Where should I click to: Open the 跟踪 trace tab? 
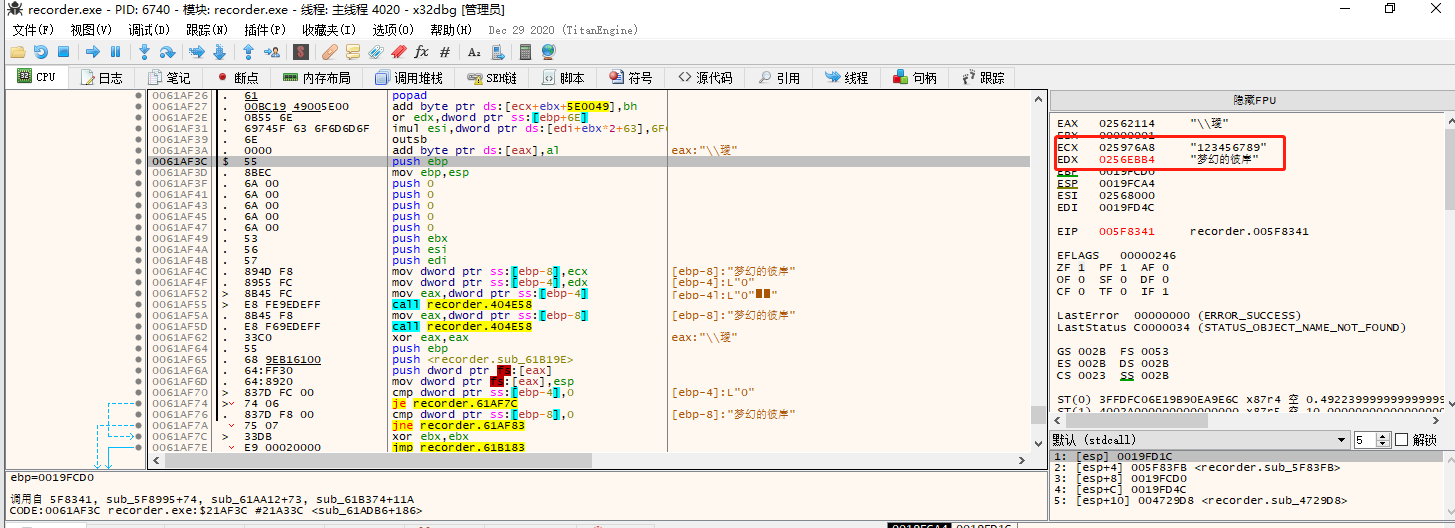point(982,77)
